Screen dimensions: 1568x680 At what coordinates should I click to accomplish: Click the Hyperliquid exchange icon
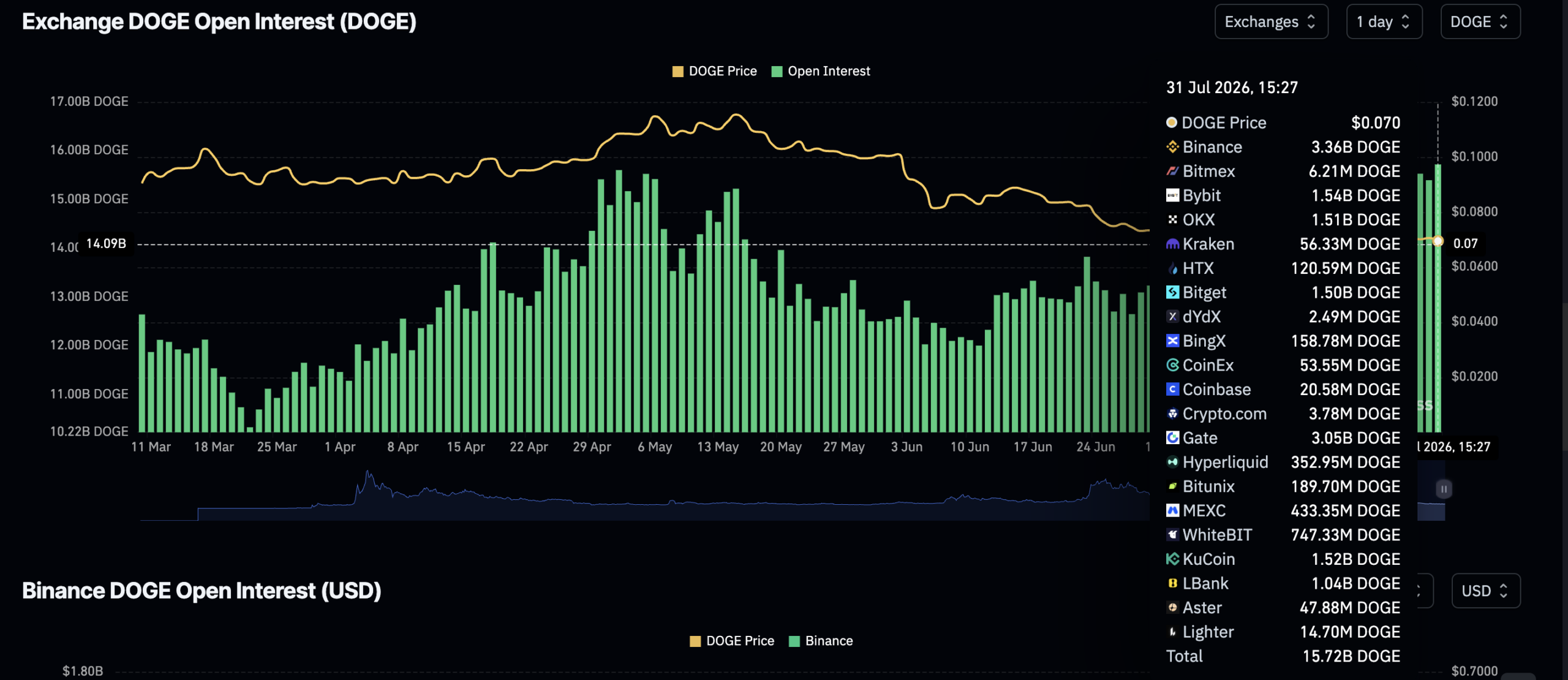(x=1172, y=462)
